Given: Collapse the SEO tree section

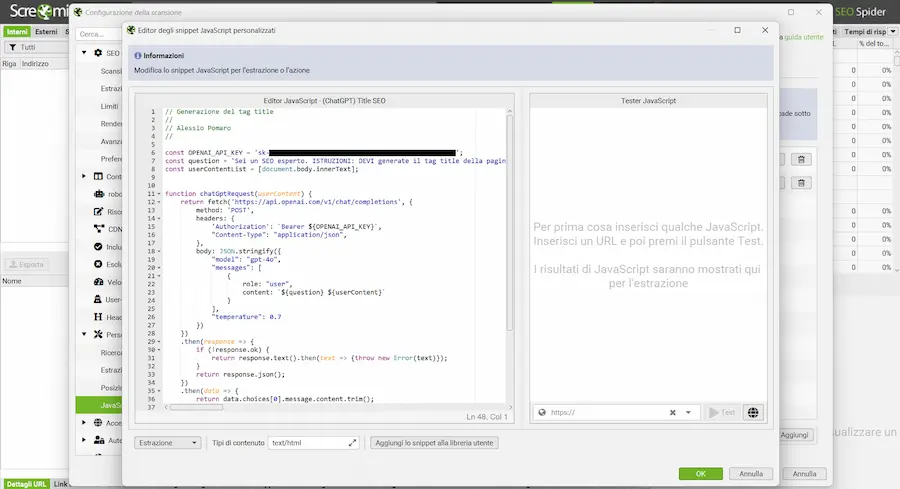Looking at the screenshot, I should coord(84,53).
